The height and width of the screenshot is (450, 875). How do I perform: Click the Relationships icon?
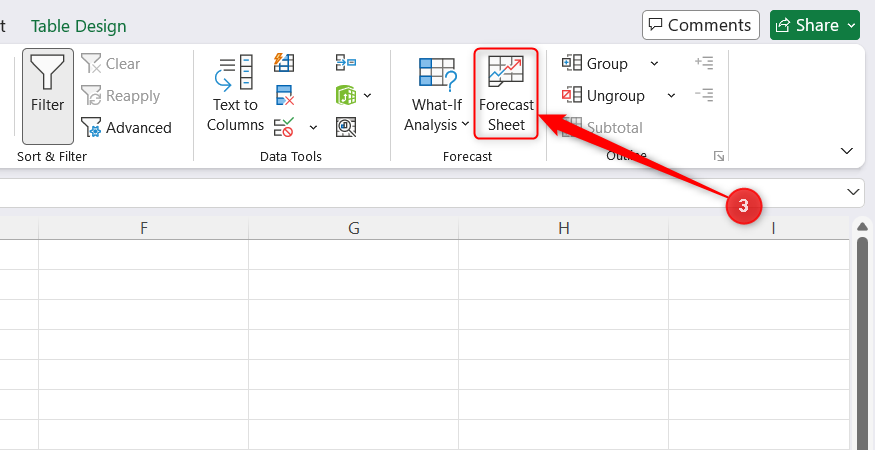[346, 95]
